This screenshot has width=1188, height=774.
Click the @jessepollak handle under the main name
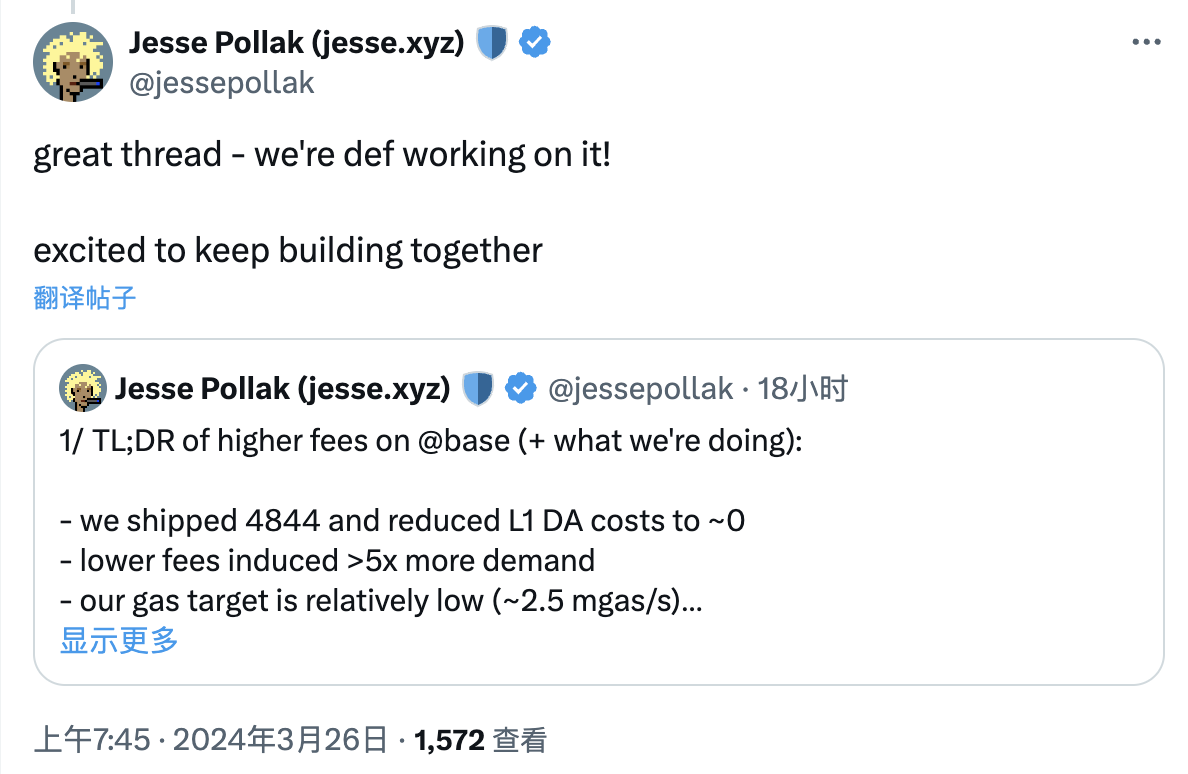pyautogui.click(x=222, y=82)
